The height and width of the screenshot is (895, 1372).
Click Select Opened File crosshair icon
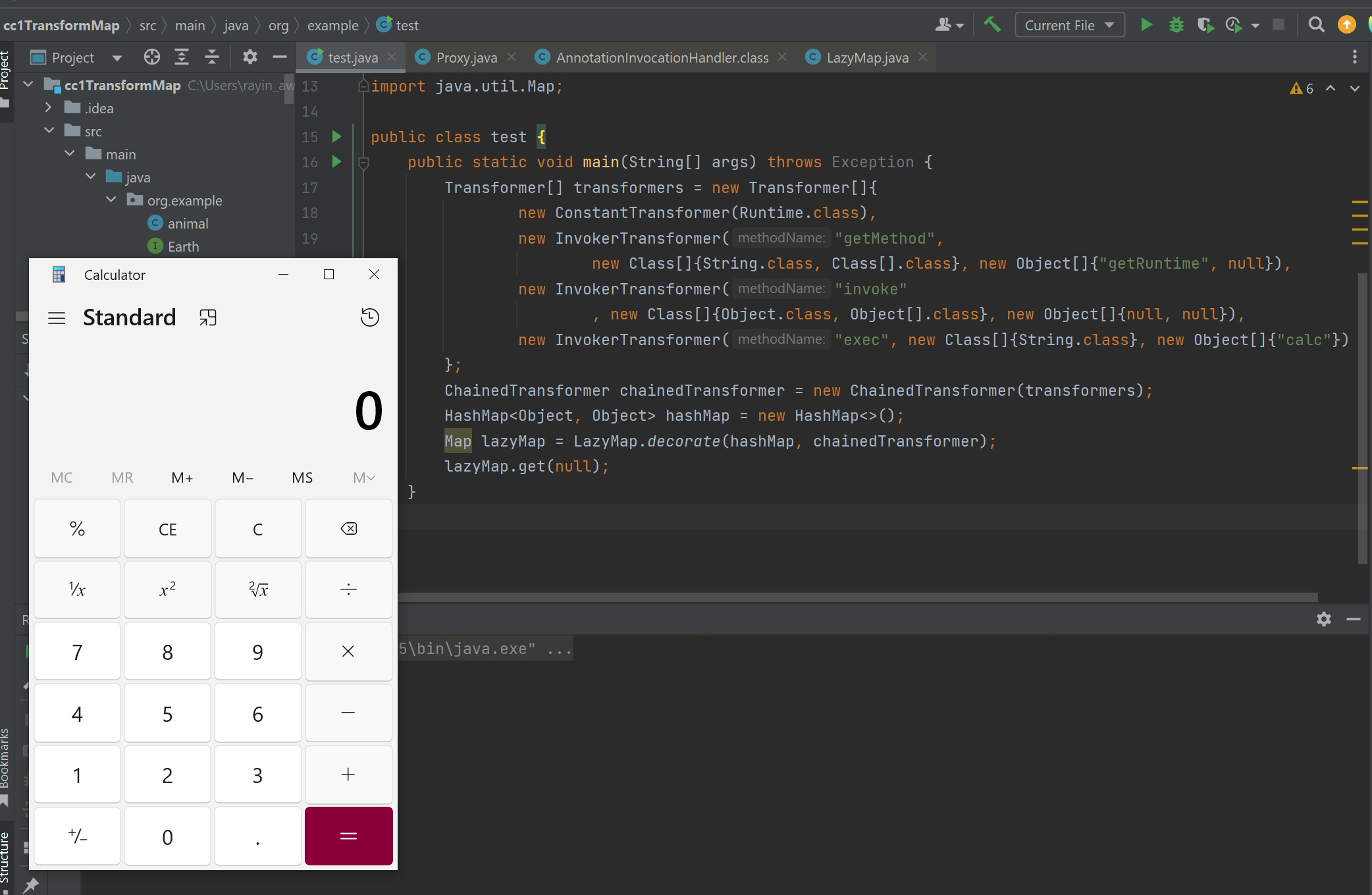[152, 57]
